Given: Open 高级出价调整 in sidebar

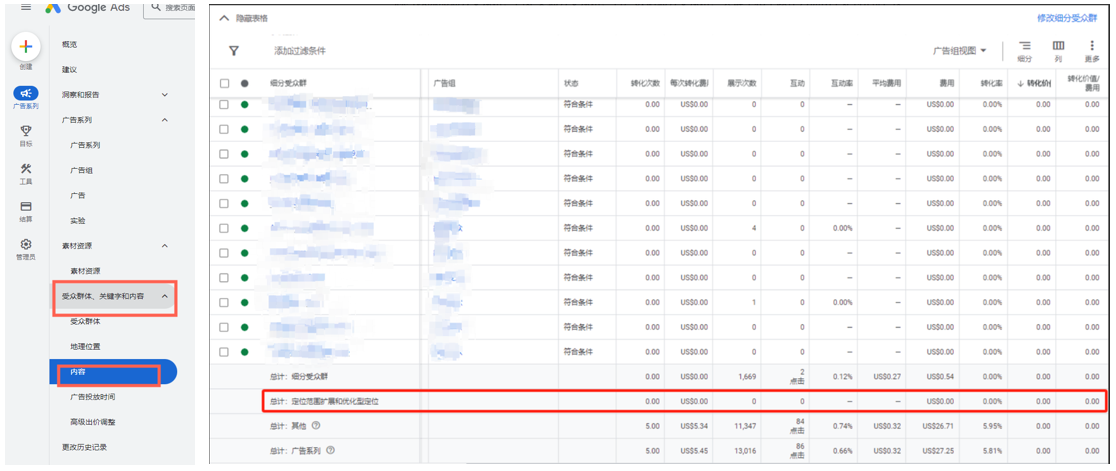Looking at the screenshot, I should click(x=93, y=422).
